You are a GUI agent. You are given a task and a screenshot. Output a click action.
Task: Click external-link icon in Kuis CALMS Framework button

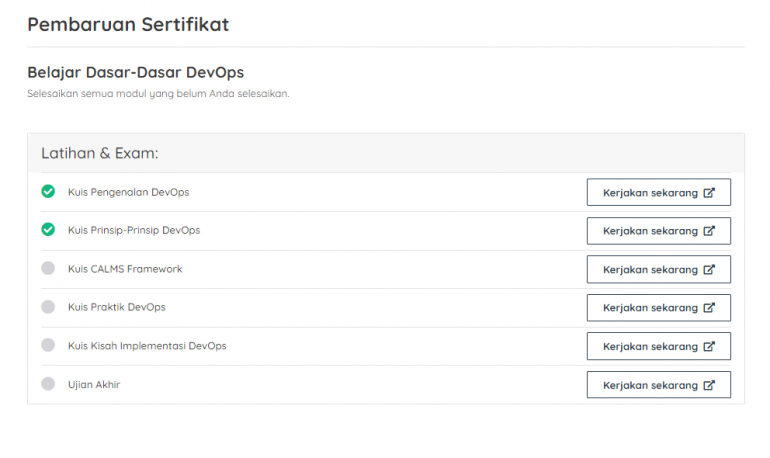click(x=709, y=269)
